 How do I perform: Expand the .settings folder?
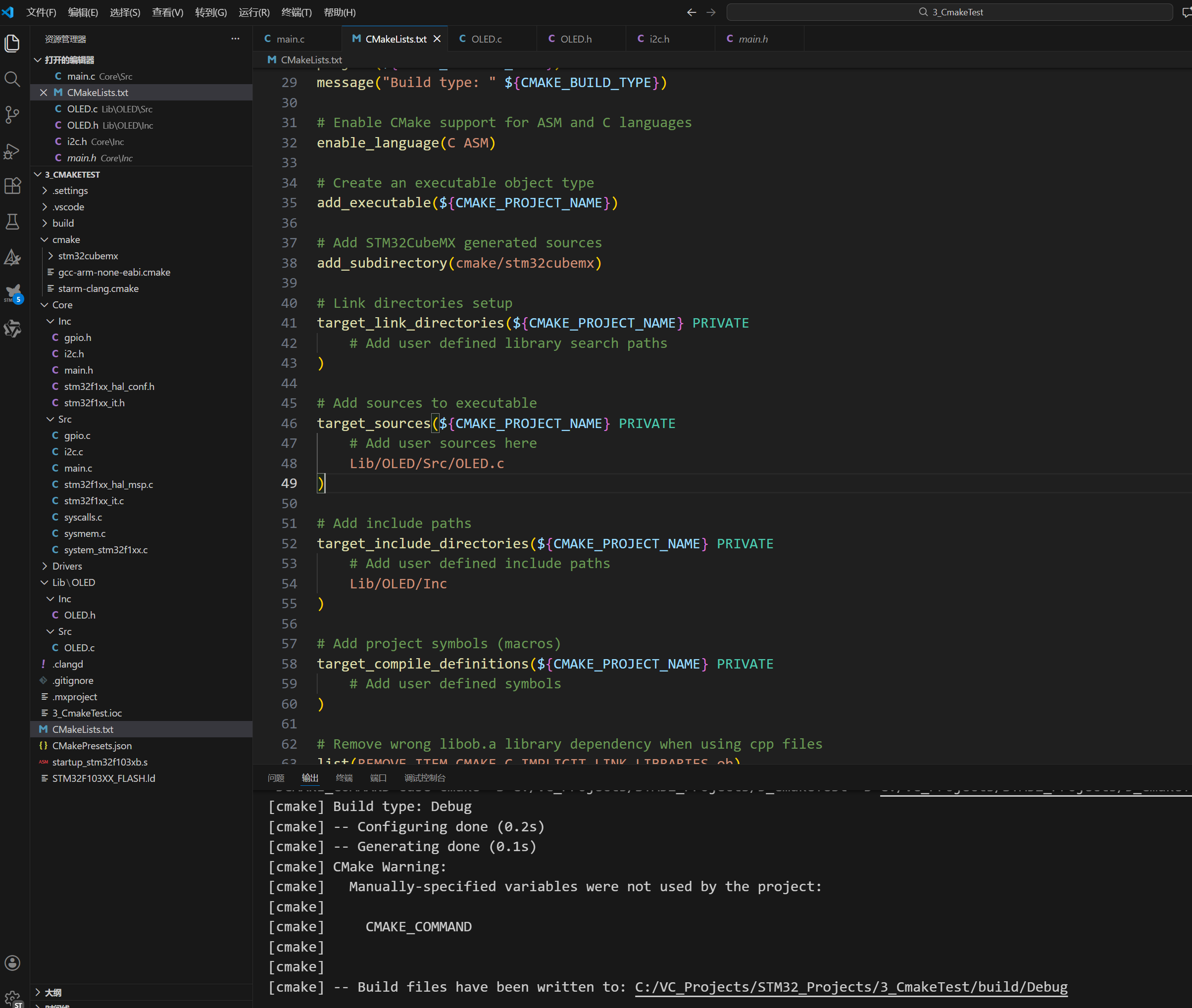(x=45, y=191)
